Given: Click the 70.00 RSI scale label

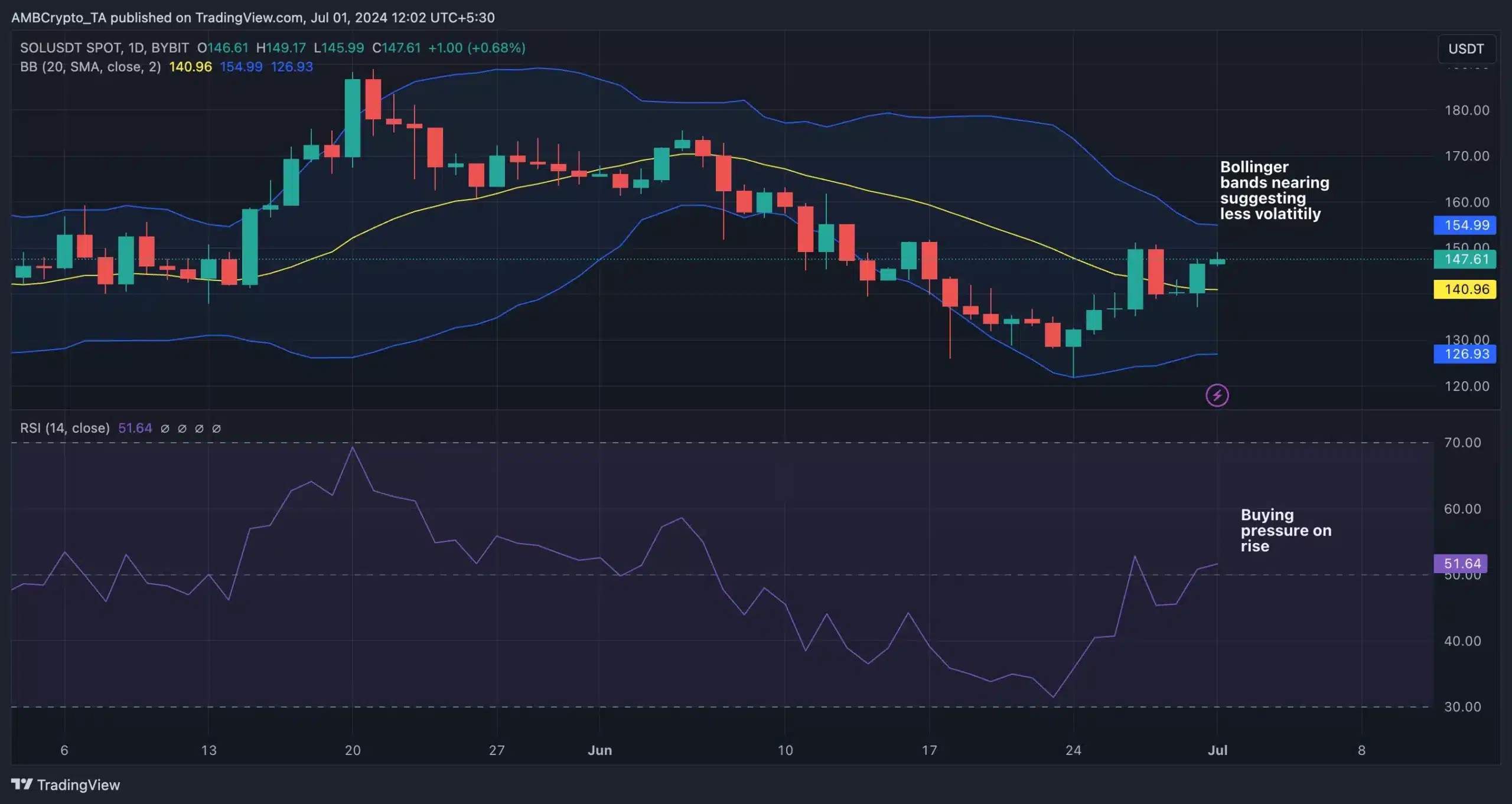Looking at the screenshot, I should [1462, 443].
